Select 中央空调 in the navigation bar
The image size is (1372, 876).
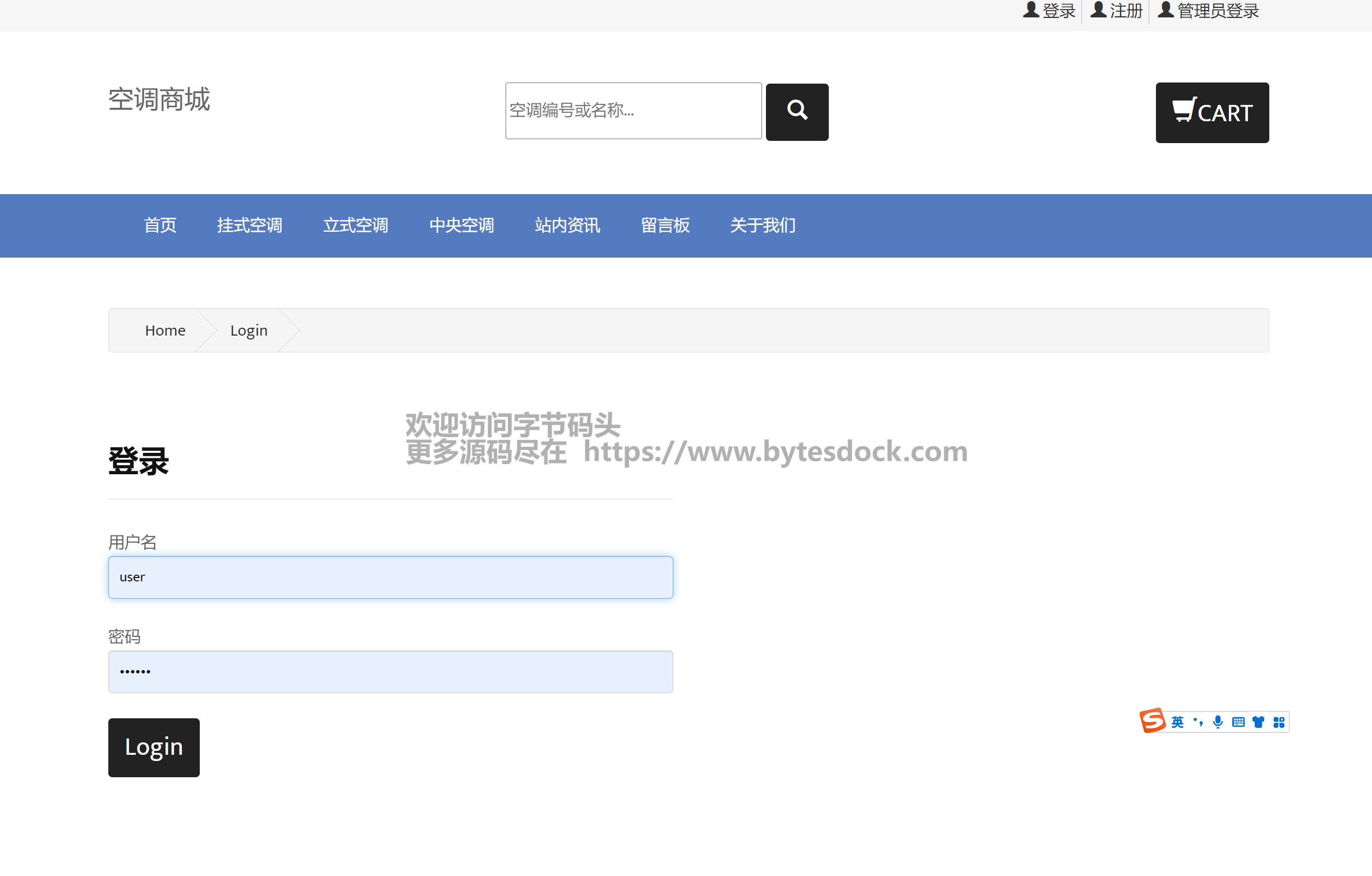coord(461,226)
